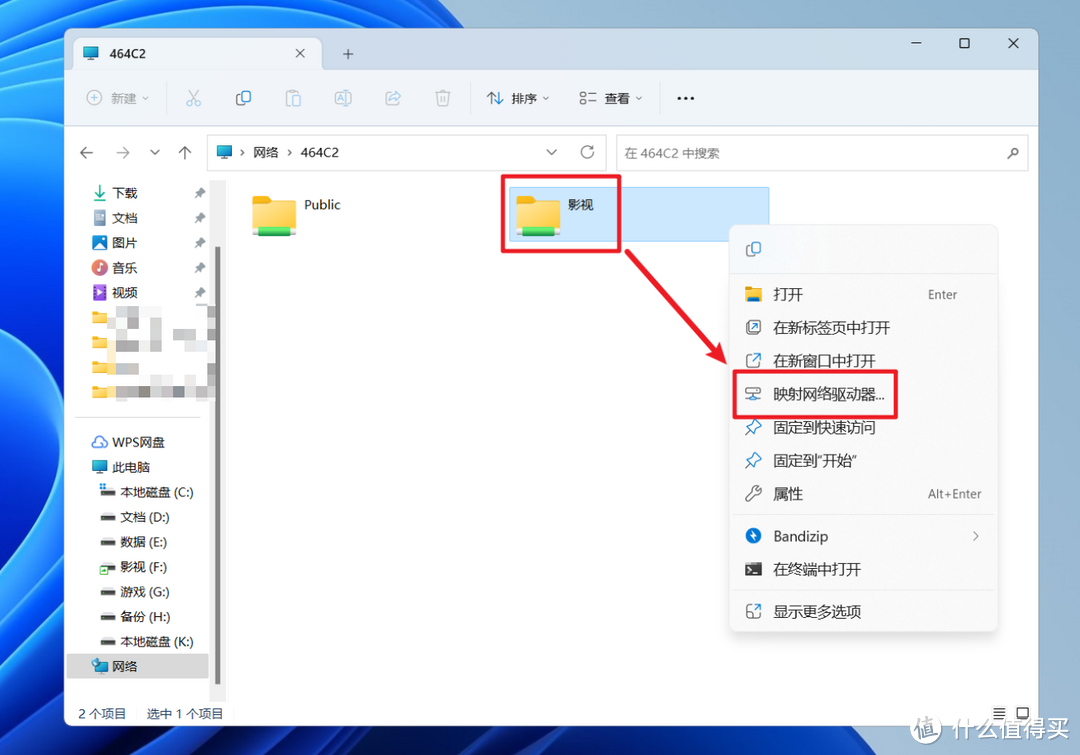Switch to large thumbnails view icon
This screenshot has width=1080, height=755.
coord(1023,713)
